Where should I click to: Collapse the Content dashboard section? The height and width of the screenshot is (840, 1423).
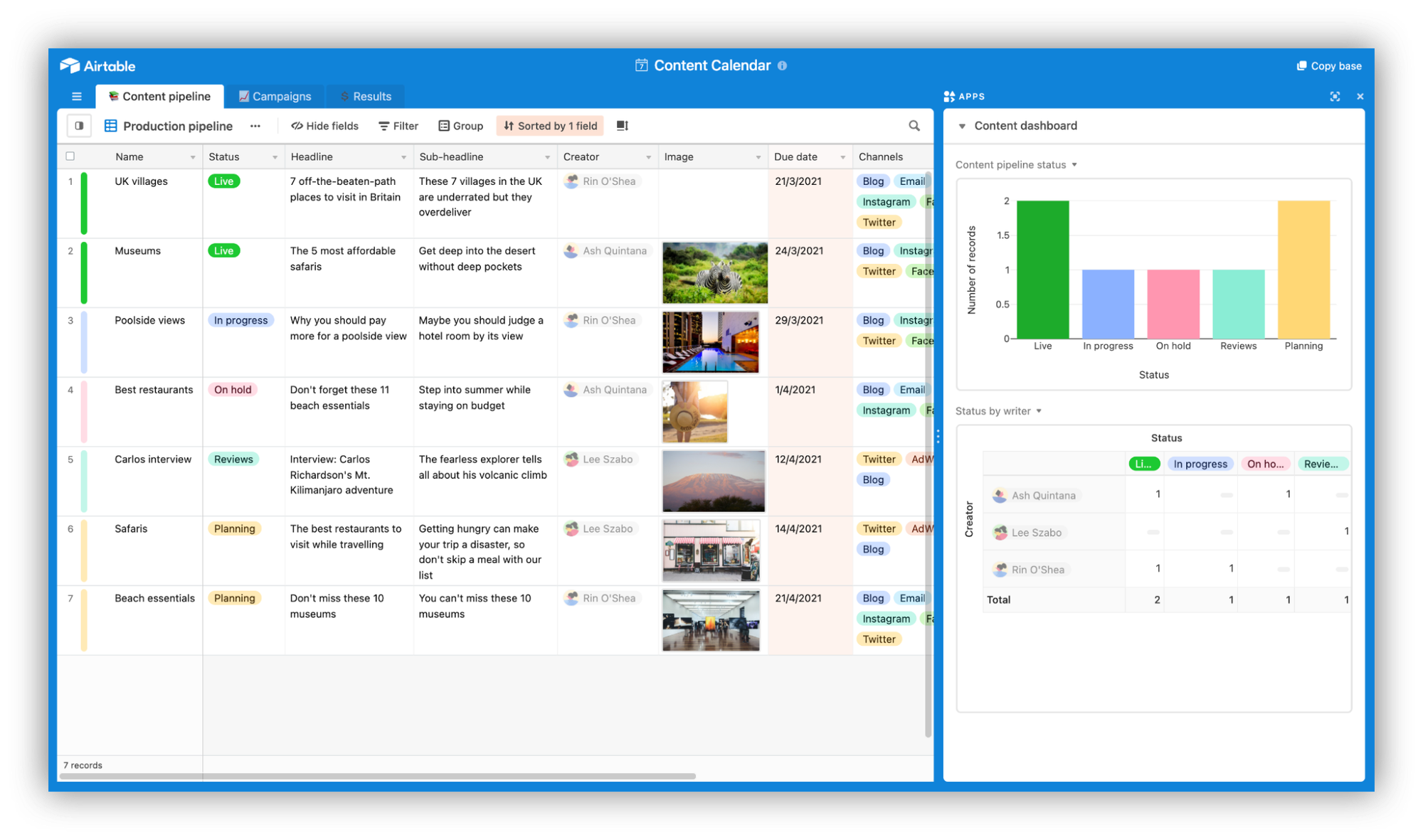coord(962,126)
